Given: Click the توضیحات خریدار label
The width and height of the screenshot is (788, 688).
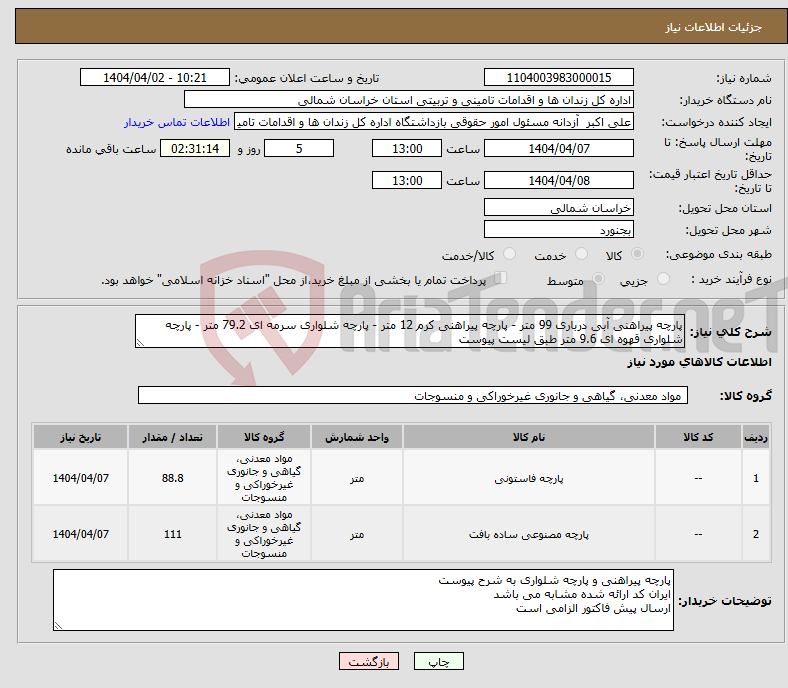Looking at the screenshot, I should click(725, 601).
